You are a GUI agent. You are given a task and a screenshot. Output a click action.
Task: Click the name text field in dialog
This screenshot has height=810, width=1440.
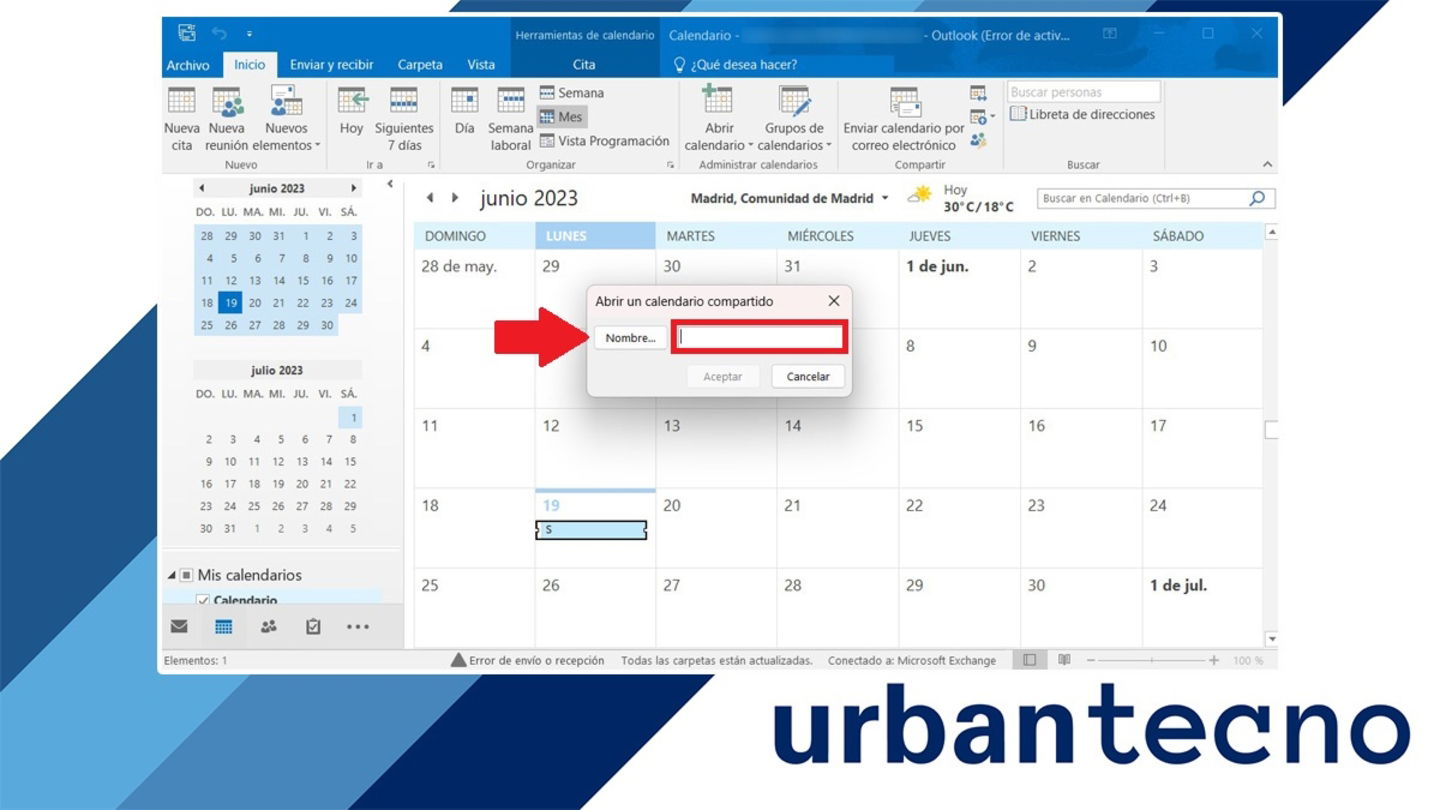760,337
